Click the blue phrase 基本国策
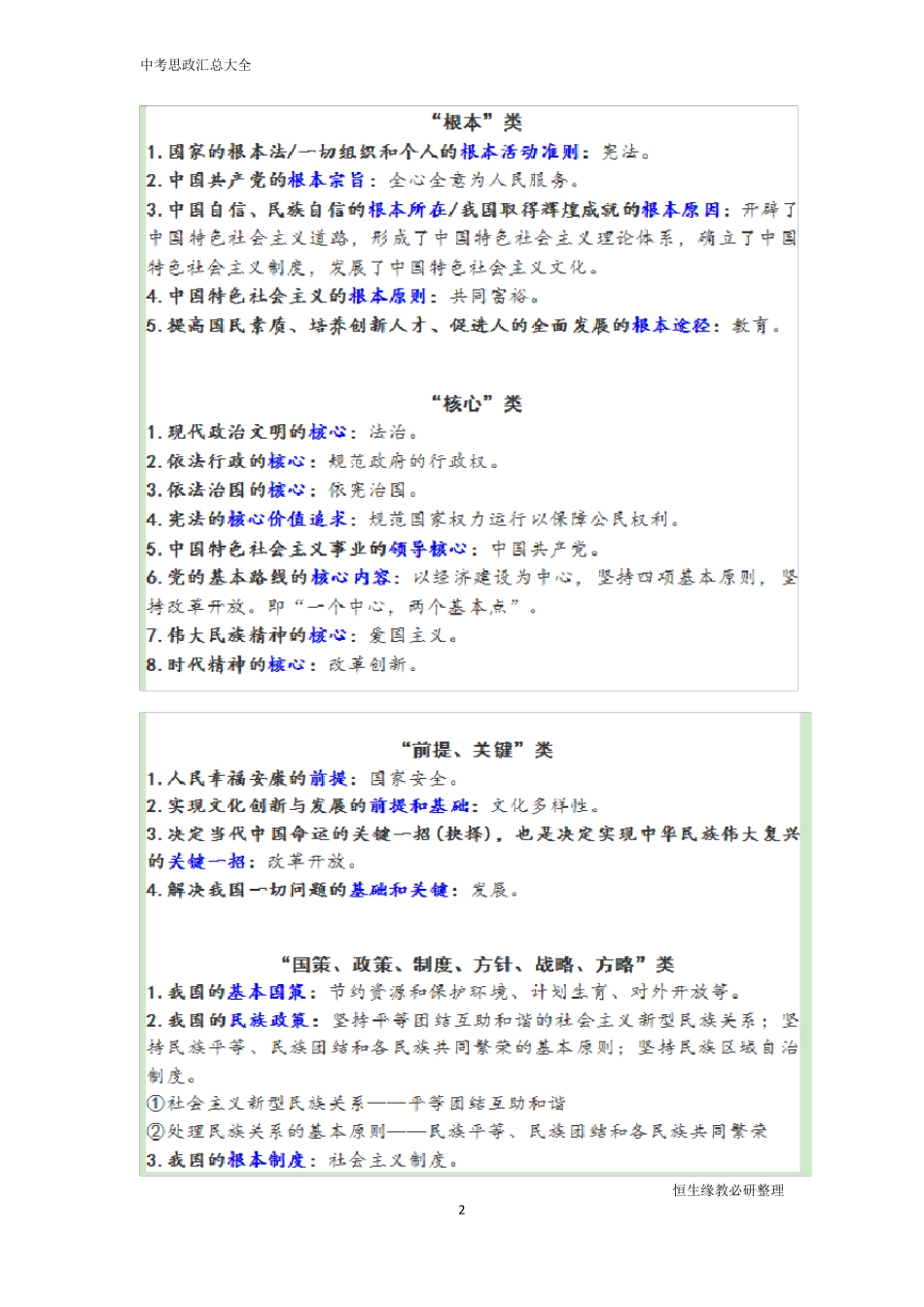 click(267, 992)
